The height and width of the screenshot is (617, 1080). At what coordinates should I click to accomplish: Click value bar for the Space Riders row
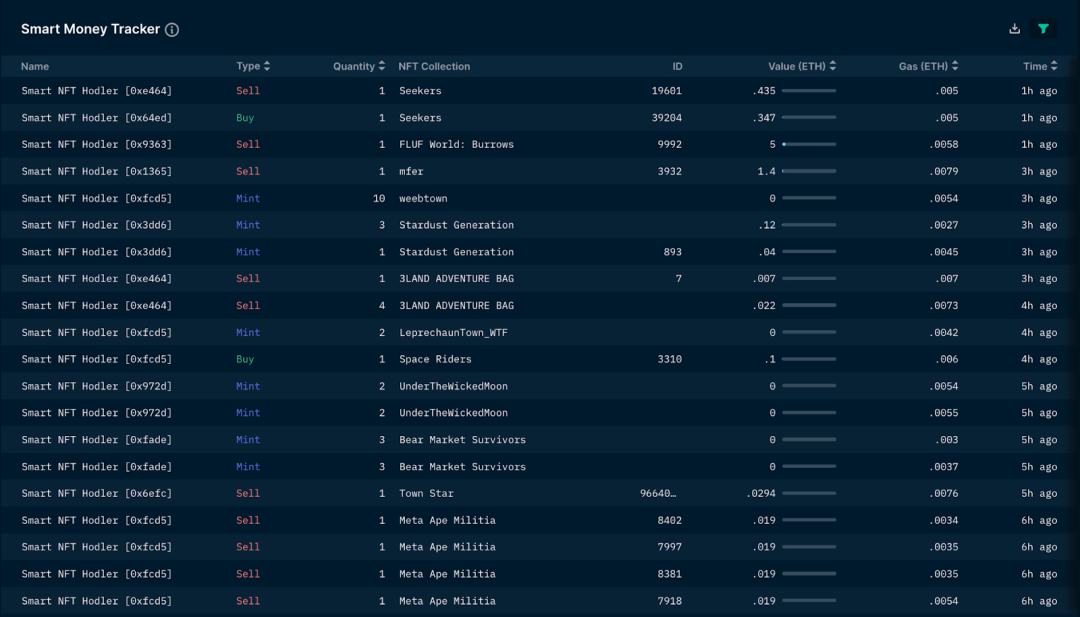click(x=809, y=359)
